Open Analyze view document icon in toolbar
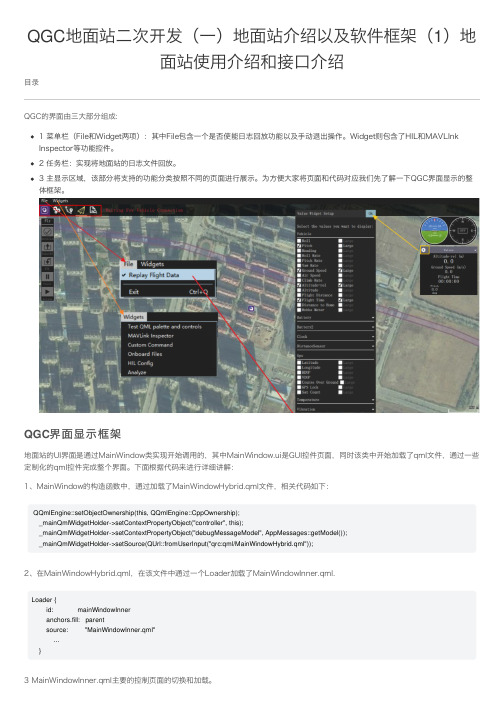504x713 pixels. point(93,210)
